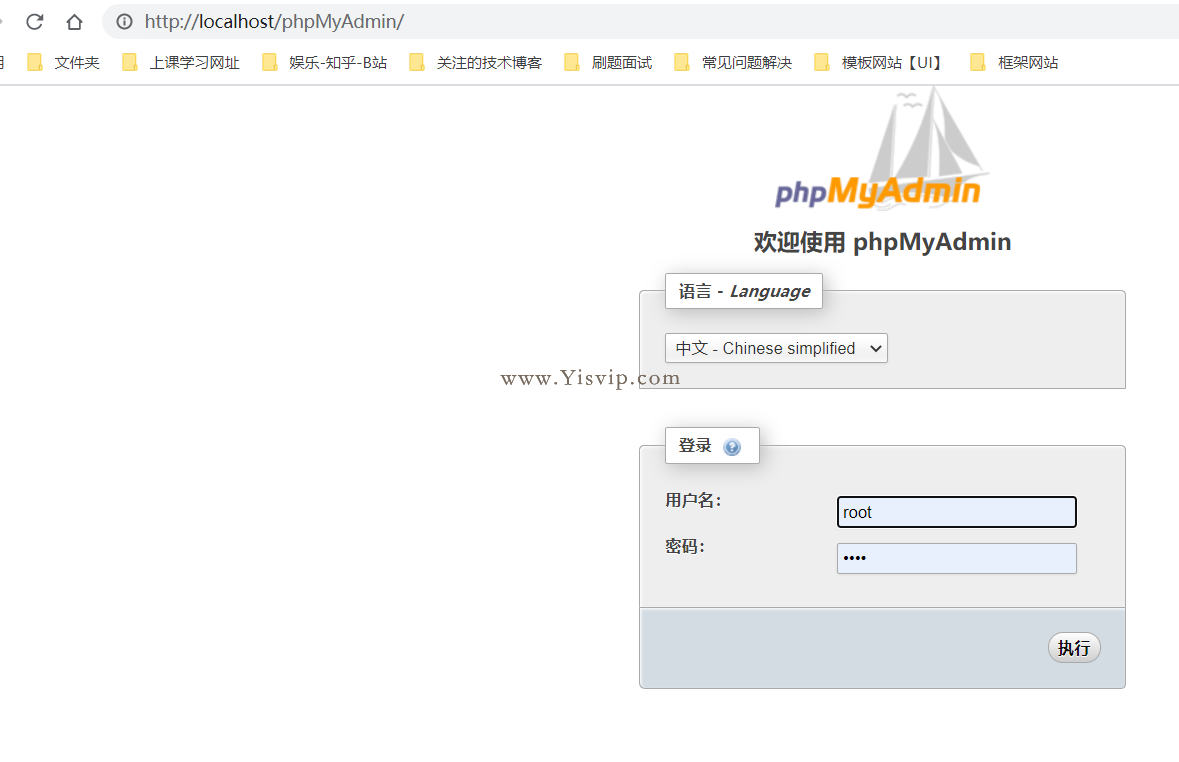Open the 刷题面试 bookmark folder
Image resolution: width=1179 pixels, height=762 pixels.
click(608, 62)
